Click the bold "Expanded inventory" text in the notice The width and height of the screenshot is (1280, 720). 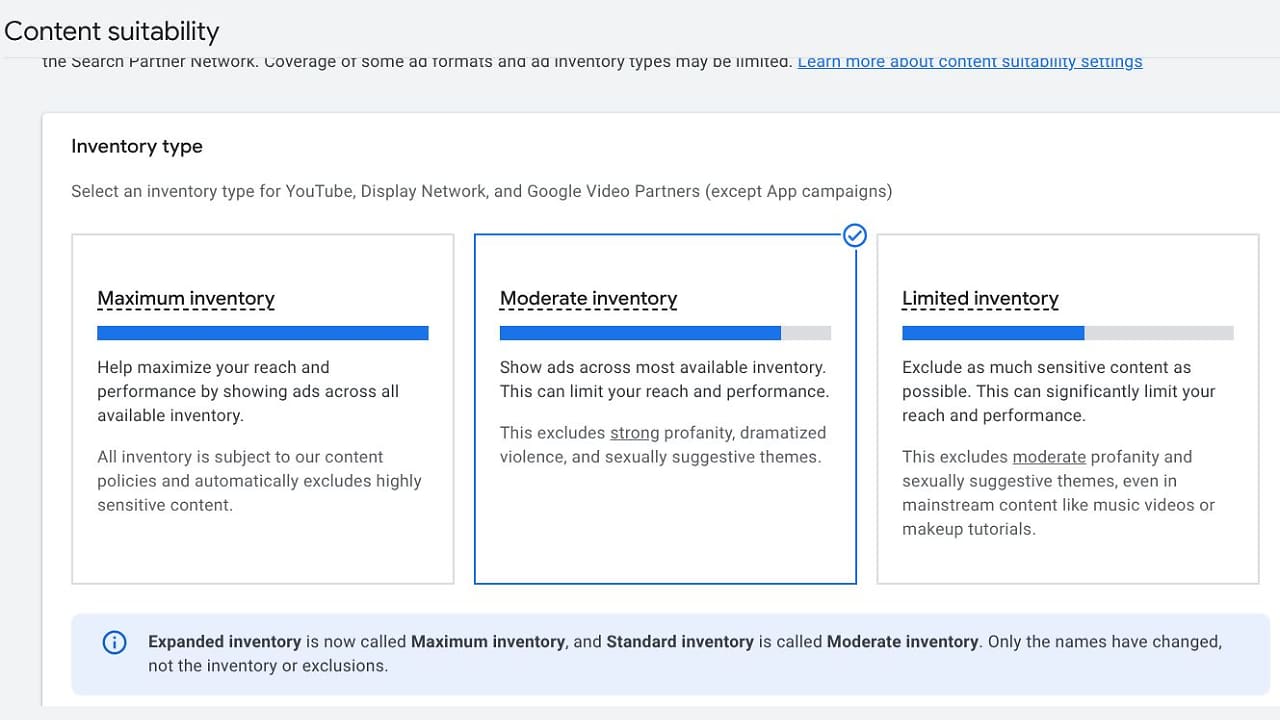225,642
